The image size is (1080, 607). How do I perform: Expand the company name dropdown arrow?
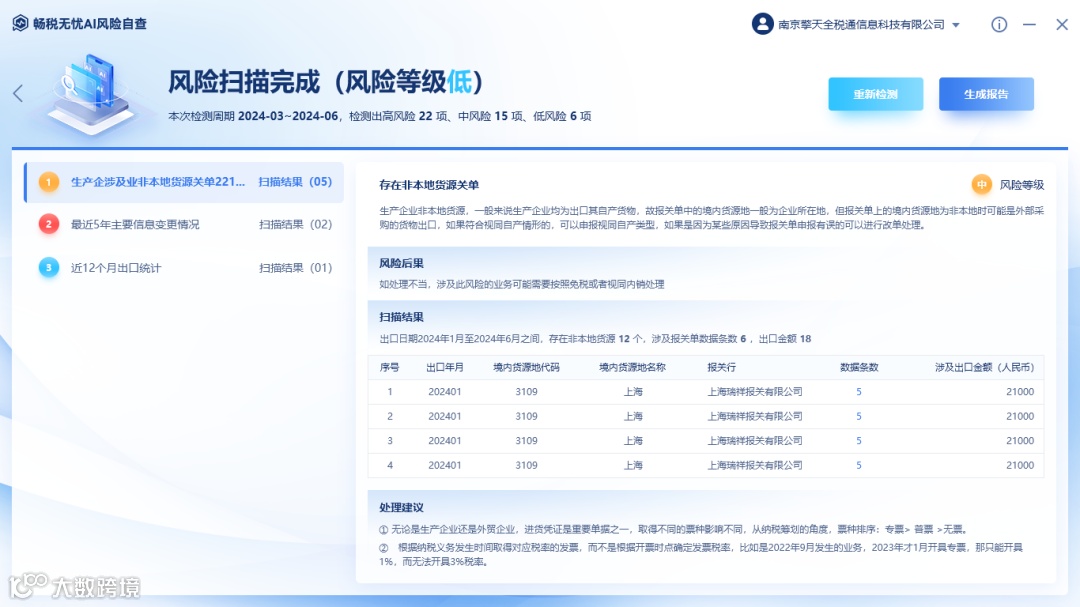[956, 25]
